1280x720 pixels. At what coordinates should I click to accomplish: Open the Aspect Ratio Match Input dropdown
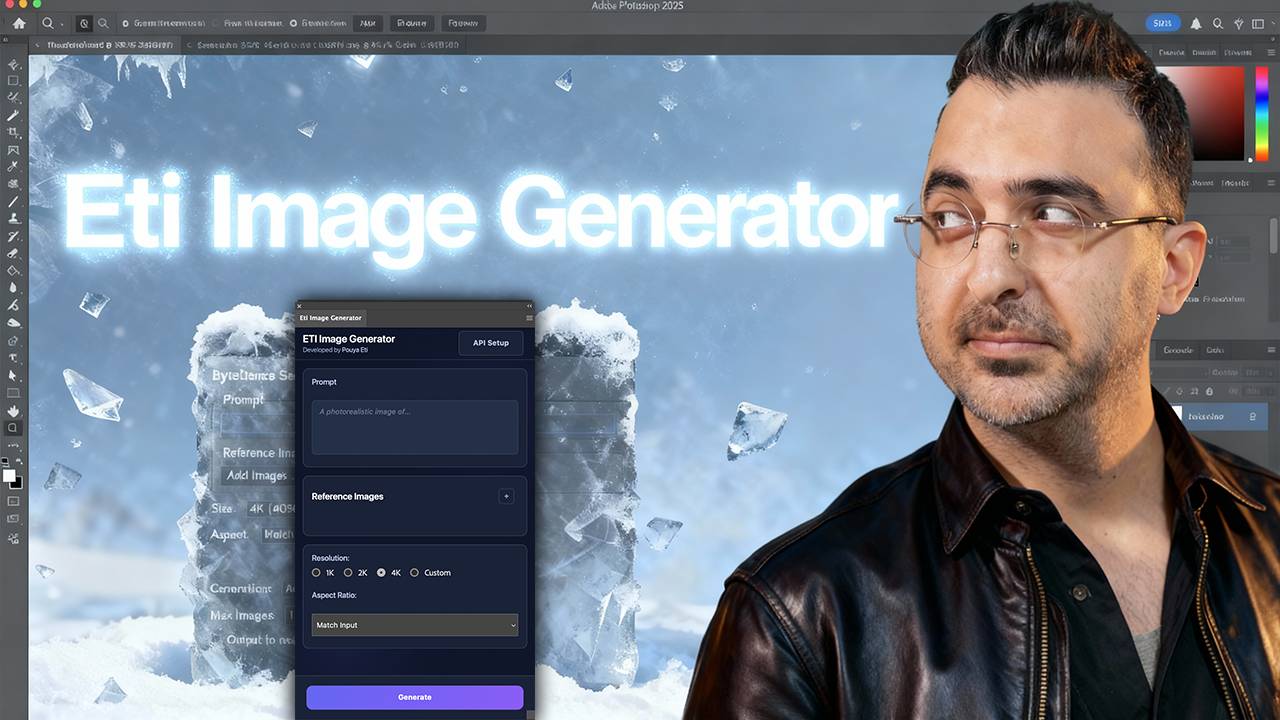(415, 625)
